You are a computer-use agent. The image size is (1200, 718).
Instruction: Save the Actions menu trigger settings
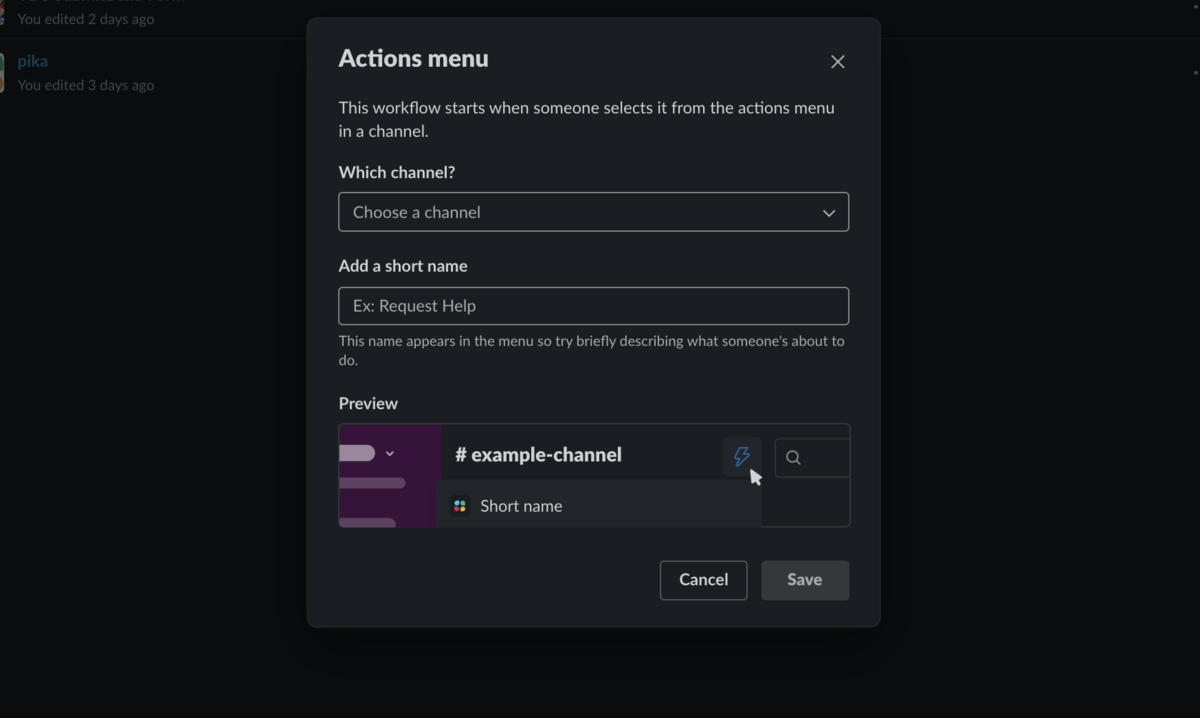[805, 580]
